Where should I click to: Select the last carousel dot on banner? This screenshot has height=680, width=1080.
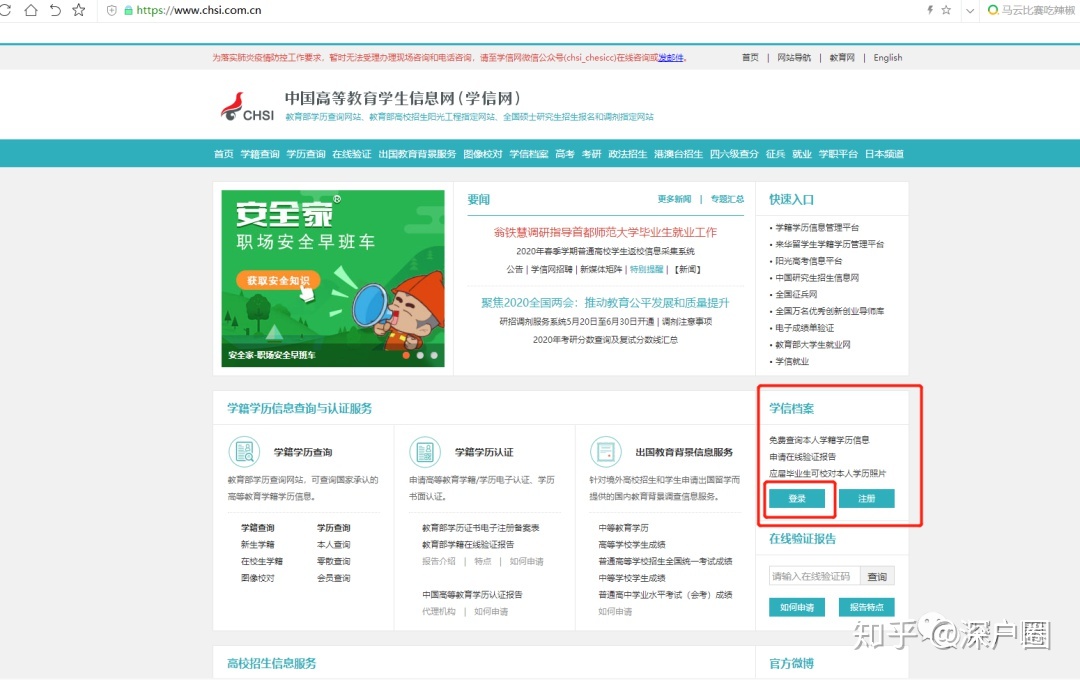(x=434, y=356)
